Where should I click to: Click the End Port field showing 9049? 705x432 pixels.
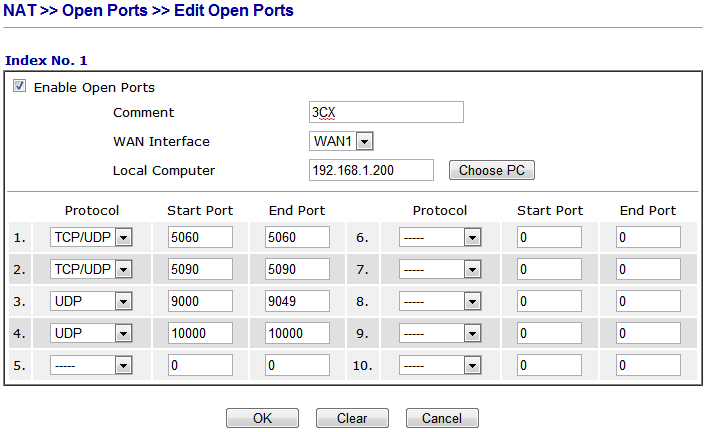(297, 301)
